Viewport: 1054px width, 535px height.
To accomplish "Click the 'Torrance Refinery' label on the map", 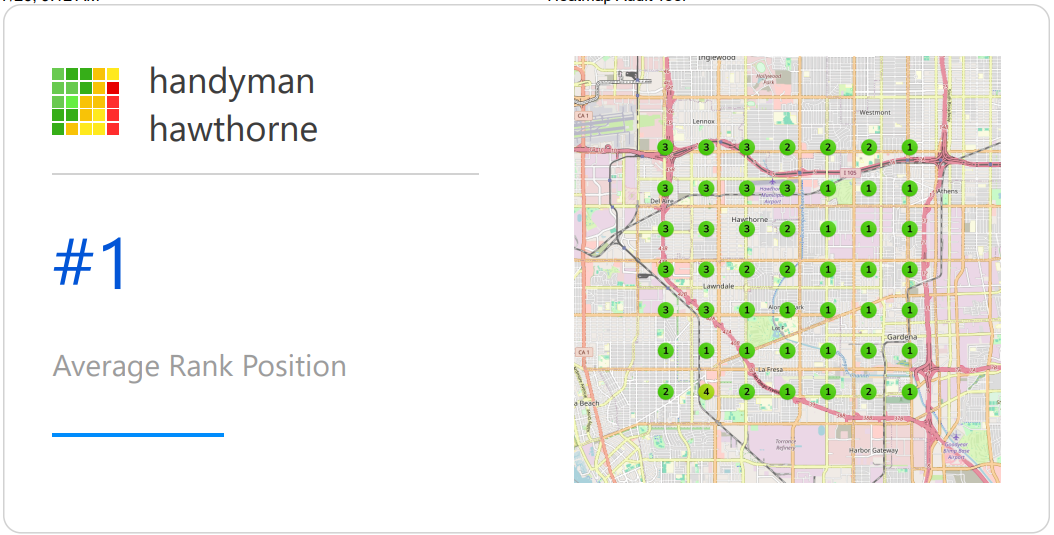I will (x=785, y=444).
